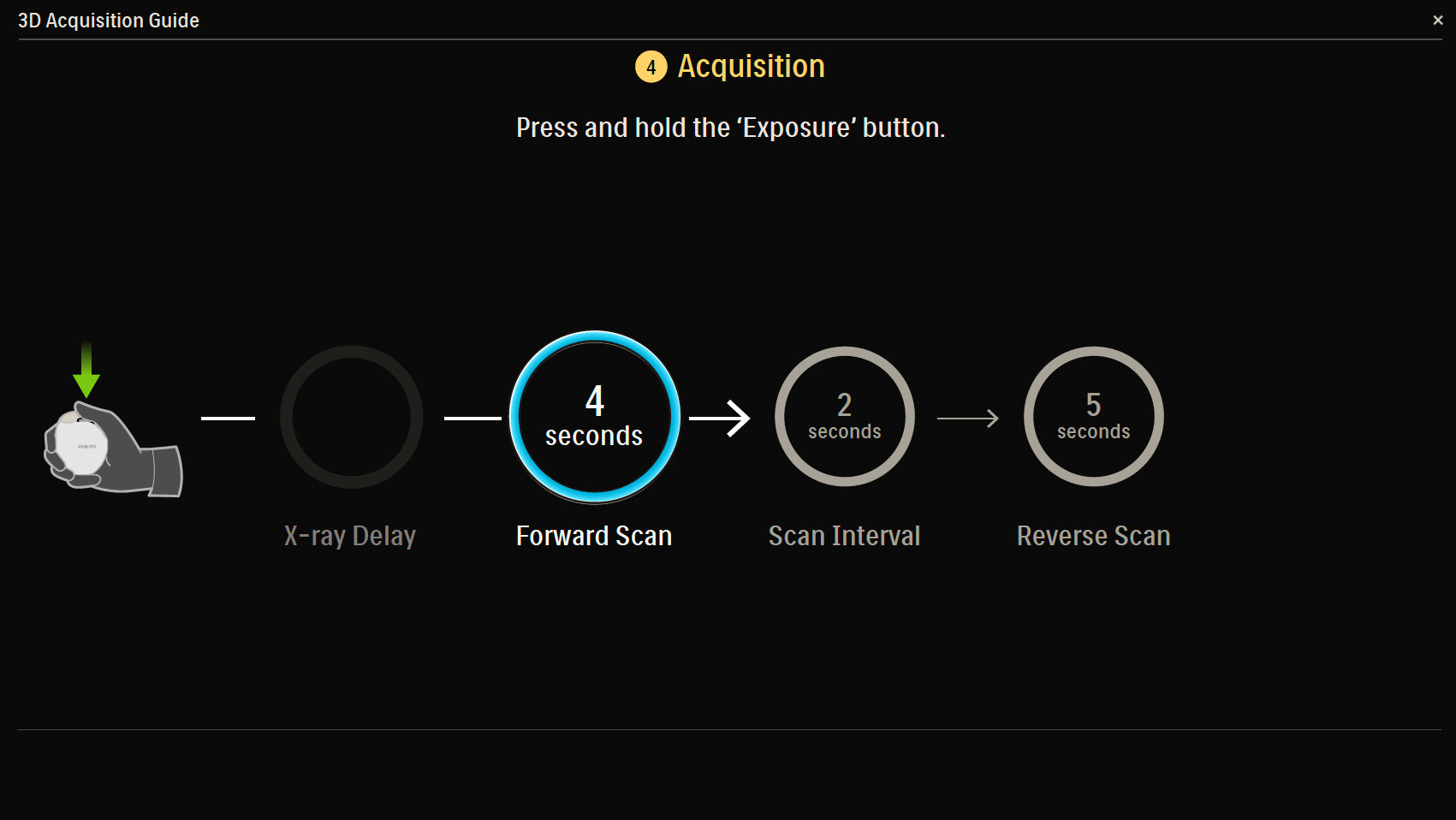This screenshot has height=820, width=1456.
Task: Select the 5 seconds Reverse Scan circle
Action: [1093, 417]
